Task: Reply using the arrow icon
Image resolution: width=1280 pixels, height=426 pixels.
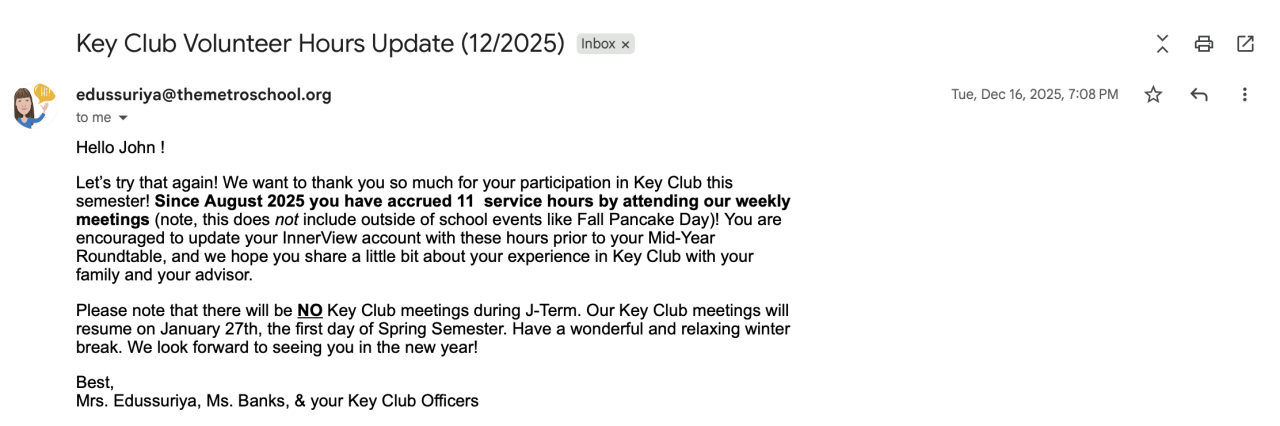Action: 1199,95
